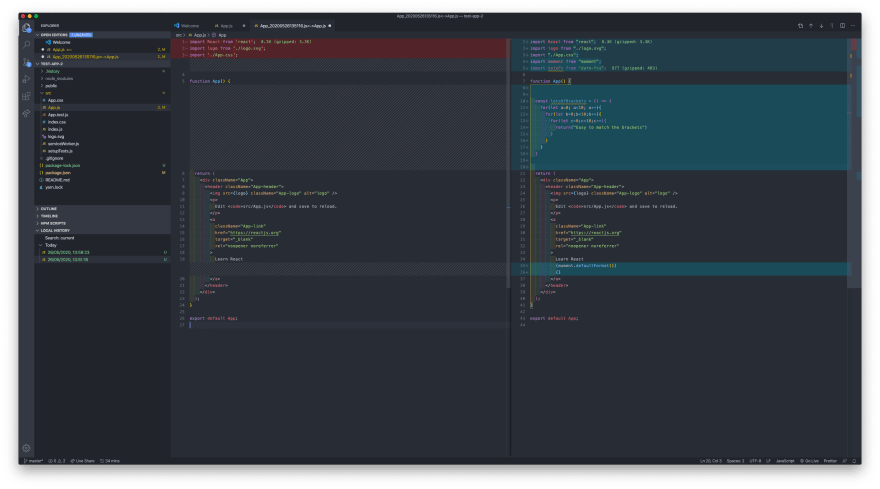Open the Search view in the activity bar

tap(26, 44)
